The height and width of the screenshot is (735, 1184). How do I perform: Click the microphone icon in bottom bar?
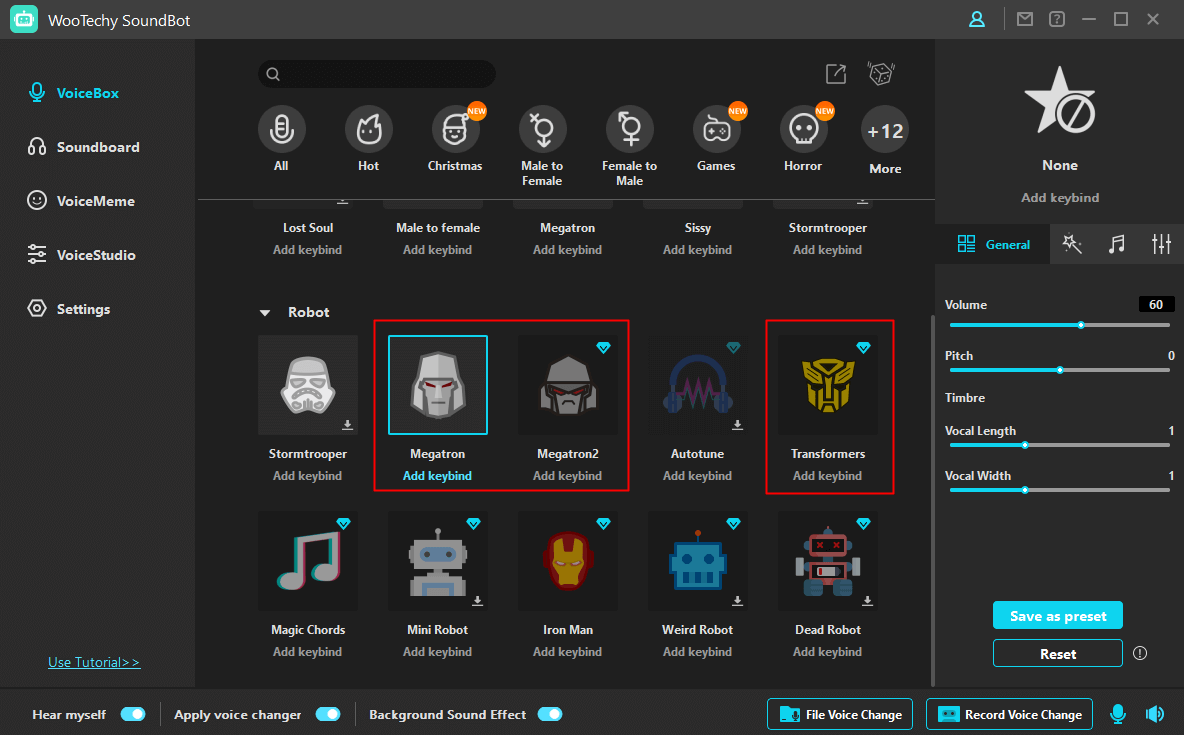(1118, 714)
